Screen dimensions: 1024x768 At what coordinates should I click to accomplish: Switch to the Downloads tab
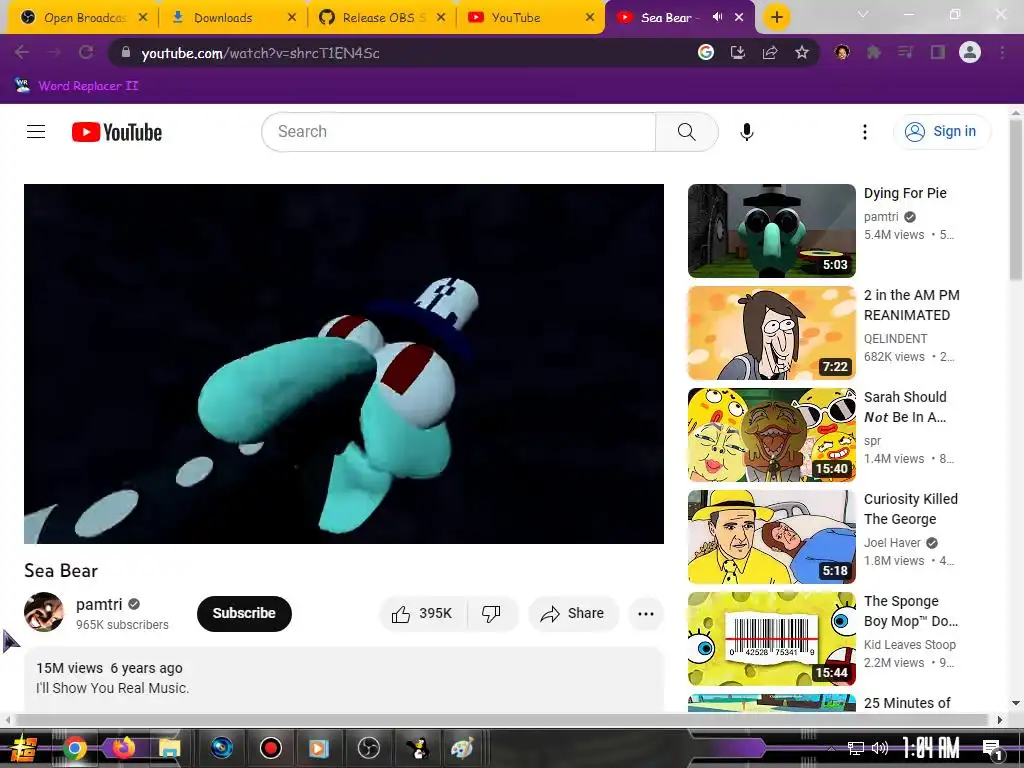[231, 18]
